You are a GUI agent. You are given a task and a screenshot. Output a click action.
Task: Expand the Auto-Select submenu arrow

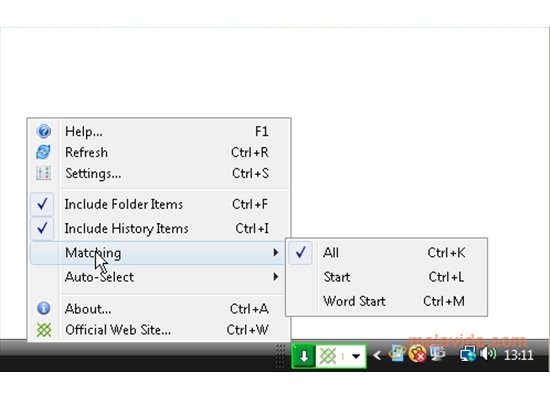coord(276,276)
